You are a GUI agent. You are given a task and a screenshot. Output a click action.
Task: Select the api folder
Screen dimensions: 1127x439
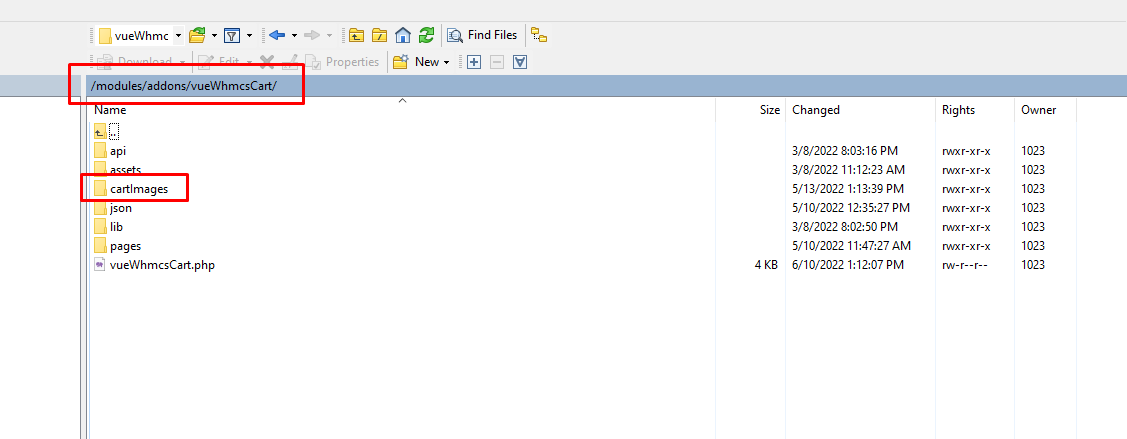pyautogui.click(x=118, y=151)
